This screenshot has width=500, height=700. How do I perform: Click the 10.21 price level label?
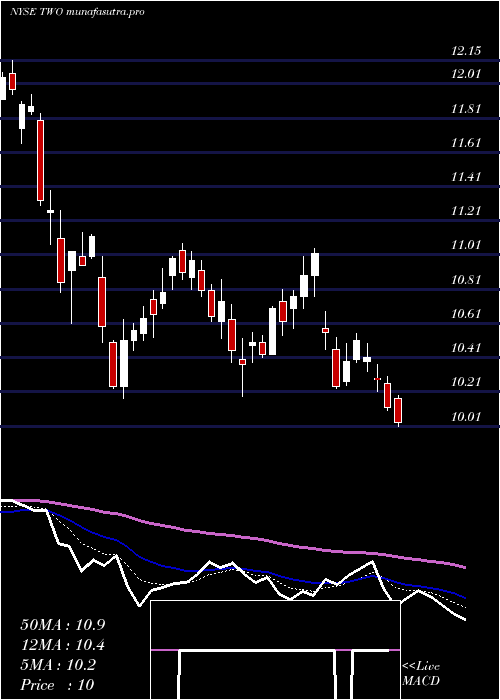click(x=466, y=382)
